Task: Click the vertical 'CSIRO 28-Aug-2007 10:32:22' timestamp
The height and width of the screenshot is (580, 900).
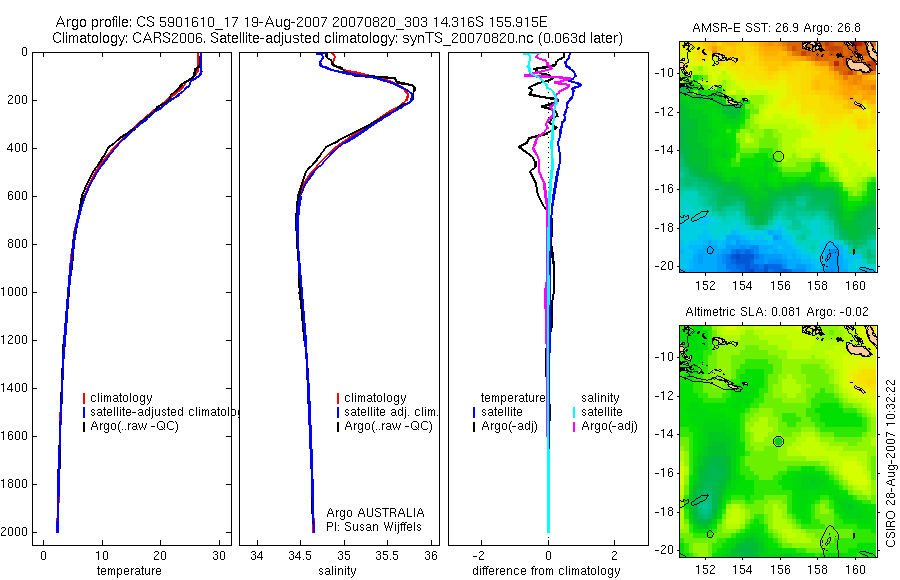Action: (890, 463)
